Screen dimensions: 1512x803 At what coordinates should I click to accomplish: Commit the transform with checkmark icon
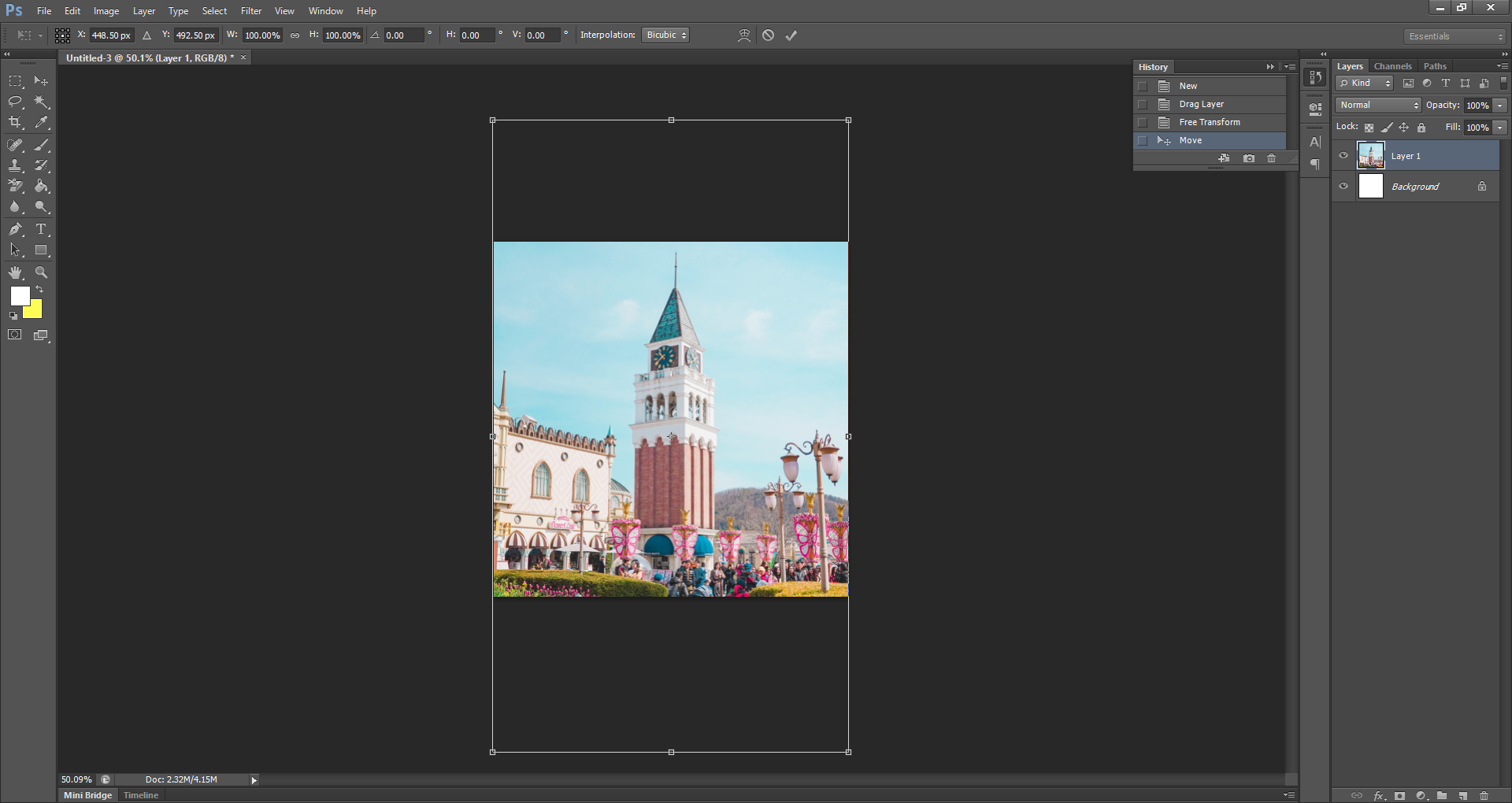click(791, 35)
